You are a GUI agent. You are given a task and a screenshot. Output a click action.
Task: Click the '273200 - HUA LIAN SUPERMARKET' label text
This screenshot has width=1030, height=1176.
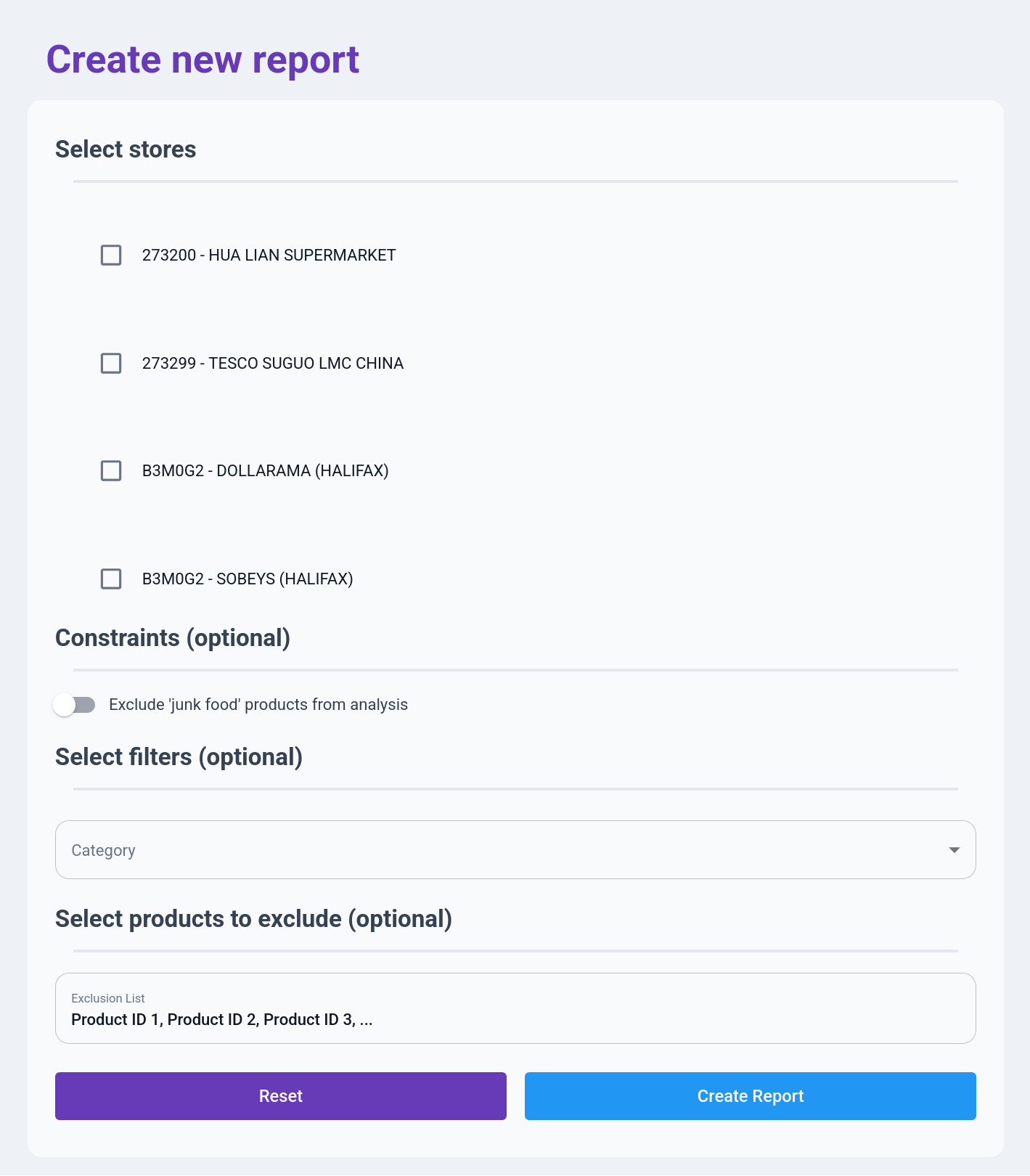pyautogui.click(x=269, y=256)
